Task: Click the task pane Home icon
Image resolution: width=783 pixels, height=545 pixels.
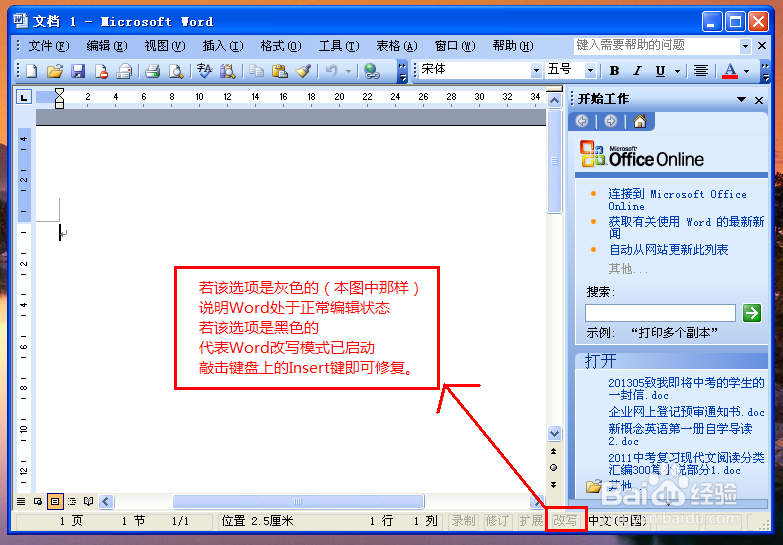Action: click(x=640, y=121)
